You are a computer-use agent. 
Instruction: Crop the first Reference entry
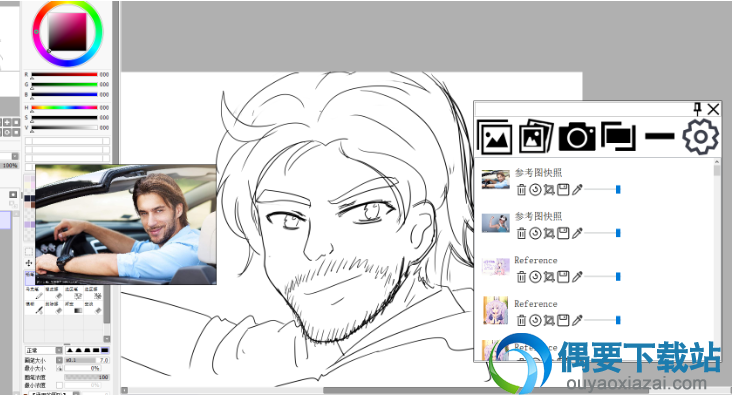coord(549,277)
